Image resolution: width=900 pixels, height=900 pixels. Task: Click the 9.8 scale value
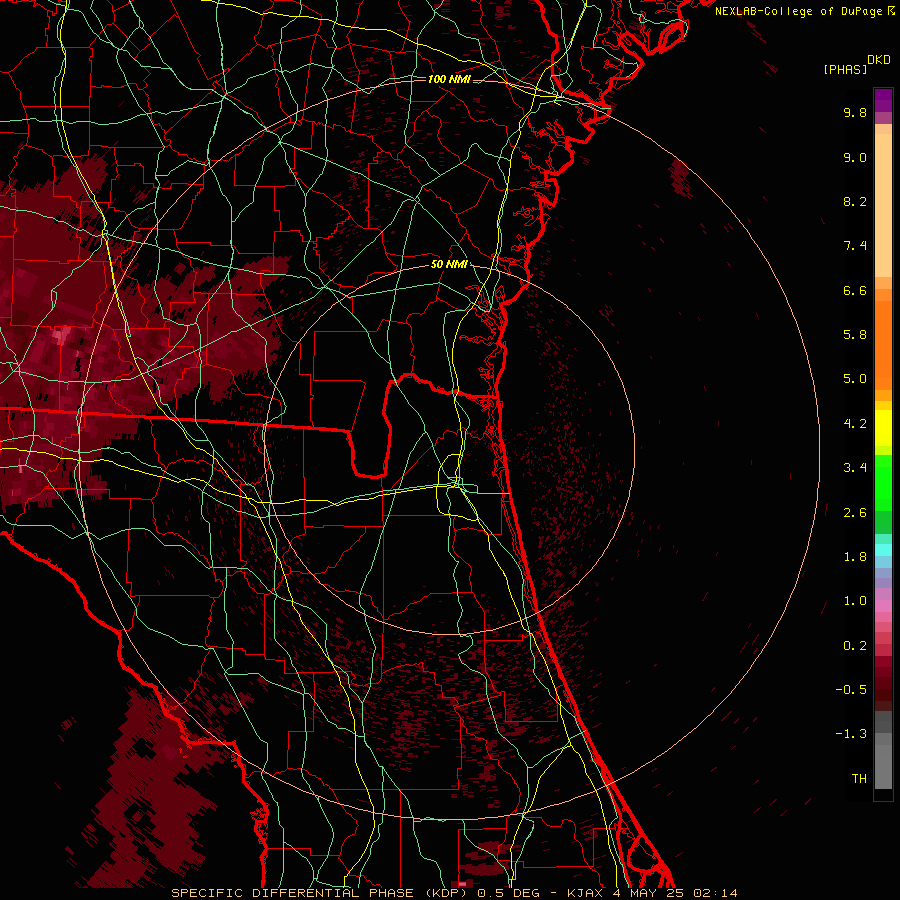click(x=855, y=112)
